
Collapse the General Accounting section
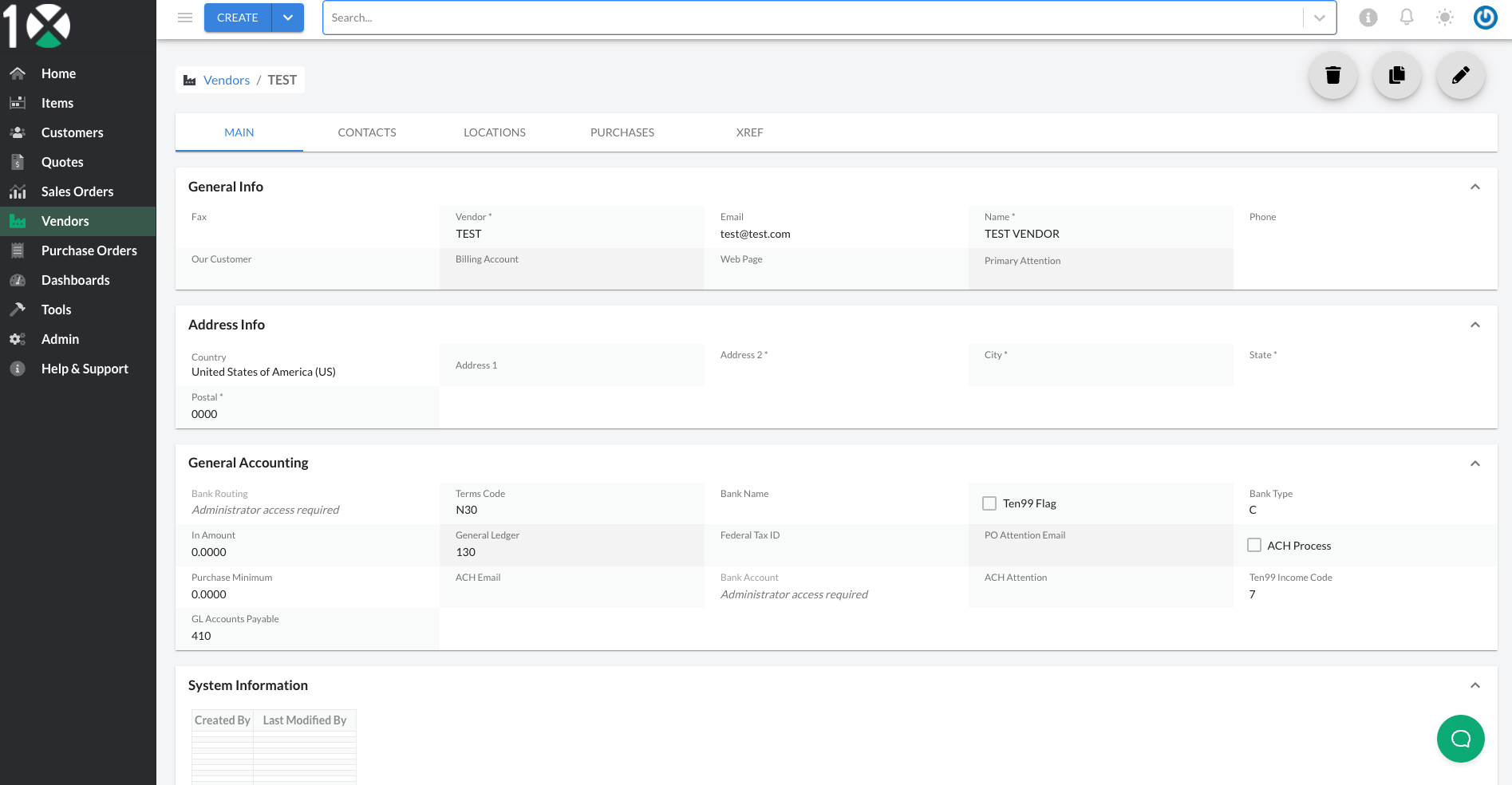pos(1475,464)
